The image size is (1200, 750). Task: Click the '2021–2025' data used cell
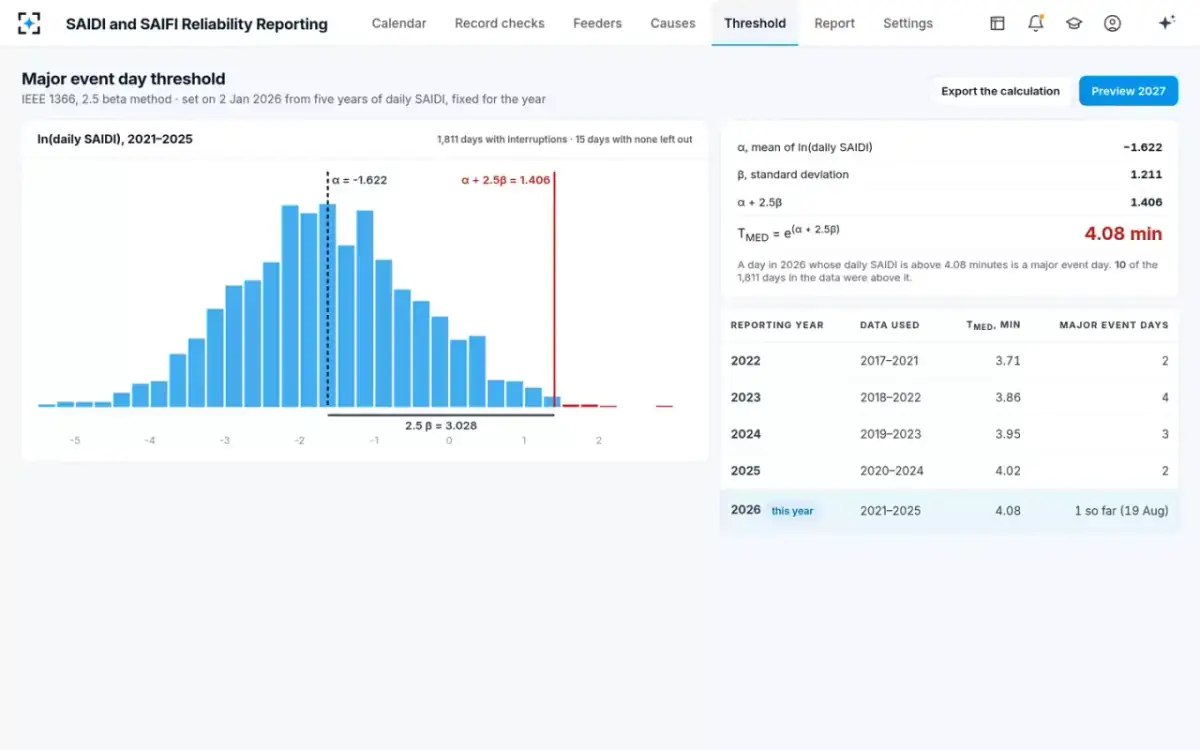click(890, 511)
